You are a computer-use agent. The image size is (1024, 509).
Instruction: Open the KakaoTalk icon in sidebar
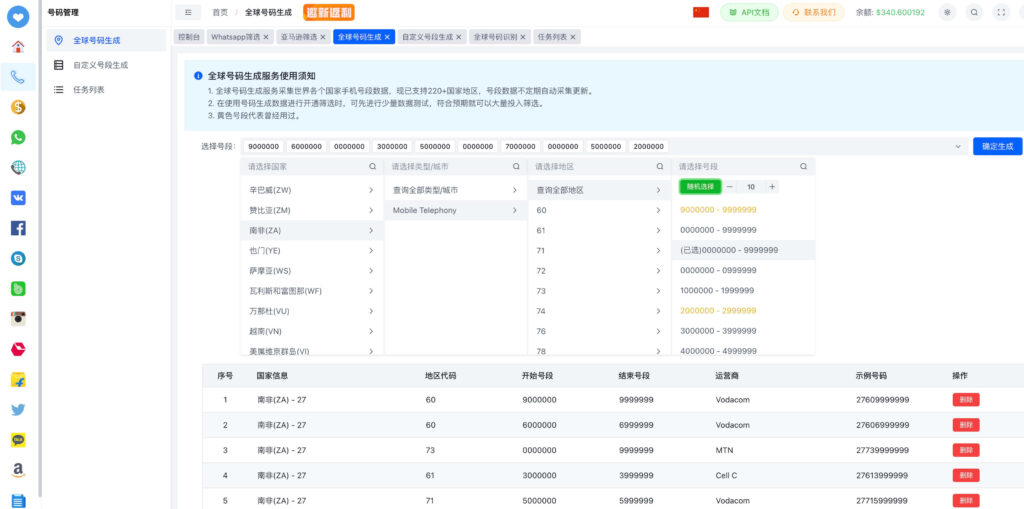[18, 440]
